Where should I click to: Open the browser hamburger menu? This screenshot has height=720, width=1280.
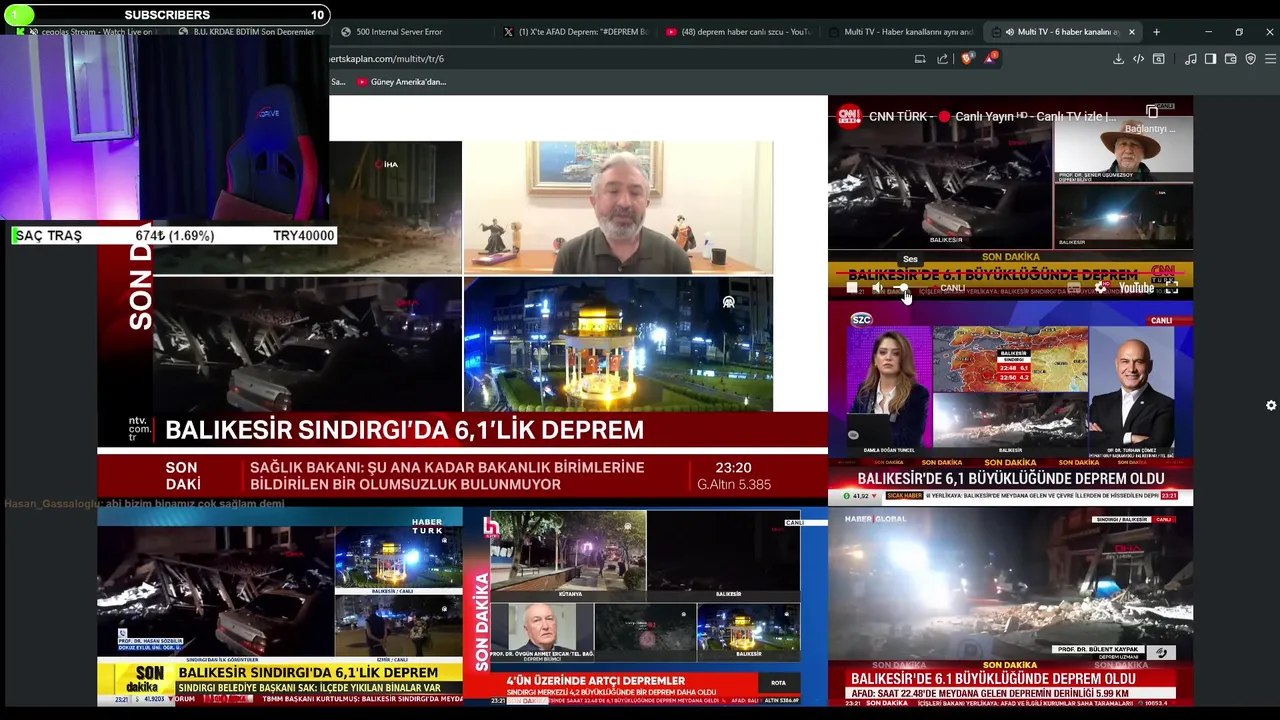pyautogui.click(x=1270, y=59)
